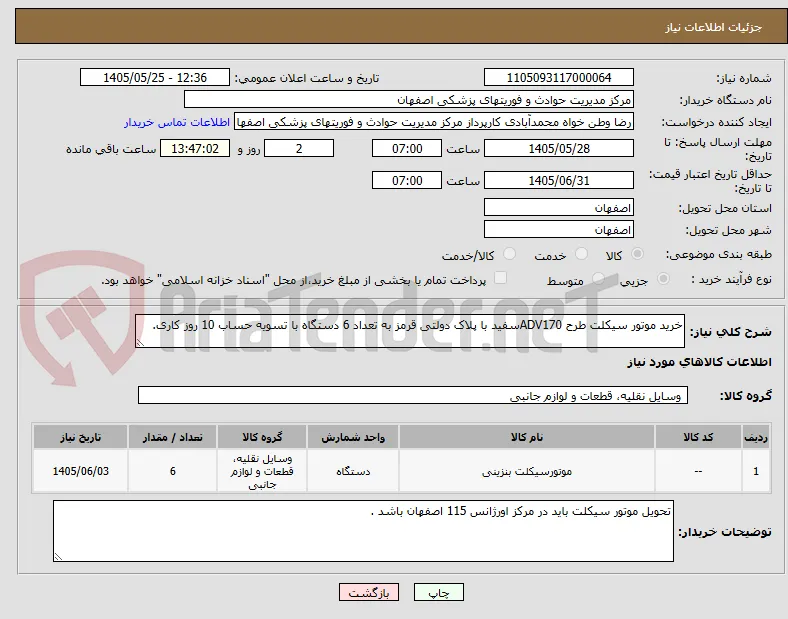Click the announcement date field 1405/05/25 - 12:36
The width and height of the screenshot is (788, 619).
point(155,77)
